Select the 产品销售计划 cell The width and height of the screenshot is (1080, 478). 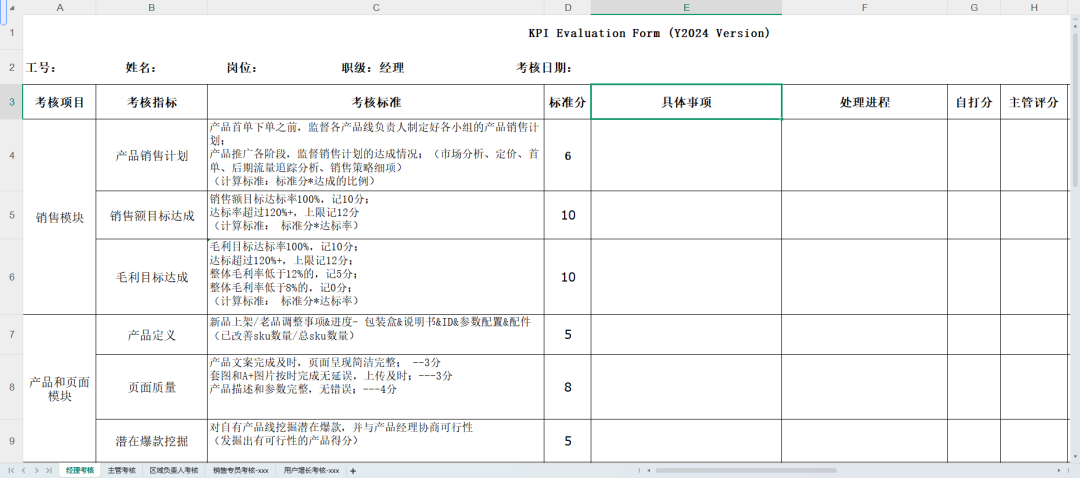[x=152, y=155]
